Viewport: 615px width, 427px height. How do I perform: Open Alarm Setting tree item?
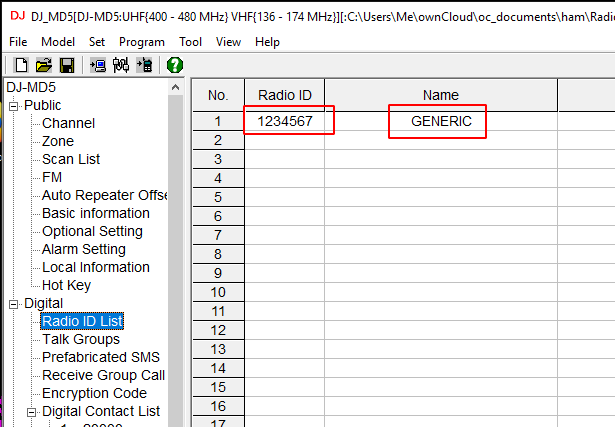(x=84, y=249)
